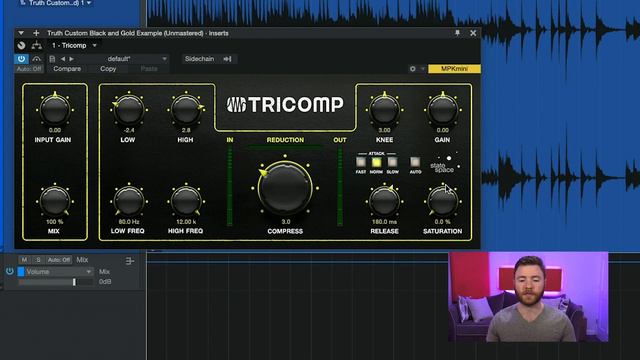Click the Low Freq knob
The width and height of the screenshot is (640, 360).
click(x=129, y=201)
